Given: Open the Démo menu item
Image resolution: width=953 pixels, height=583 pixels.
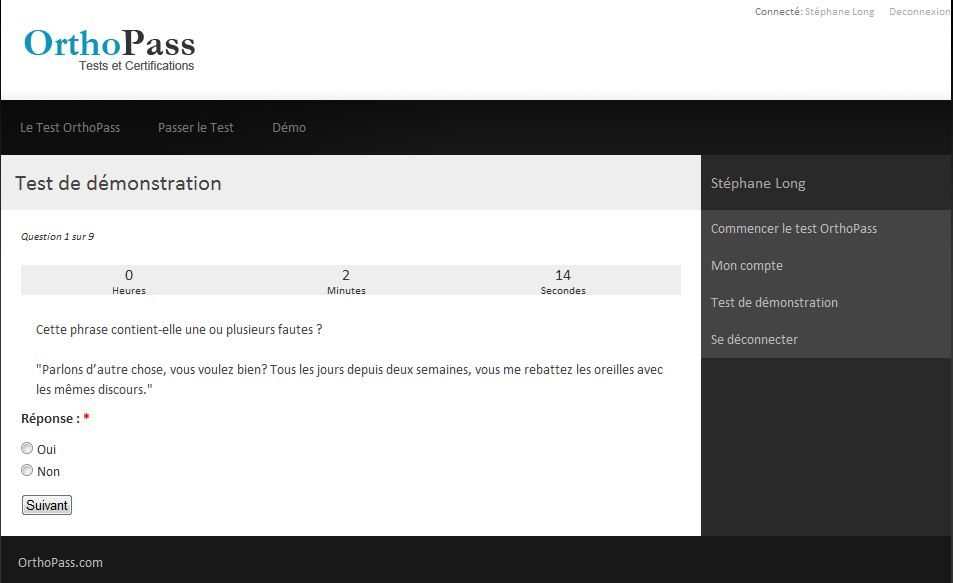Looking at the screenshot, I should pyautogui.click(x=289, y=128).
